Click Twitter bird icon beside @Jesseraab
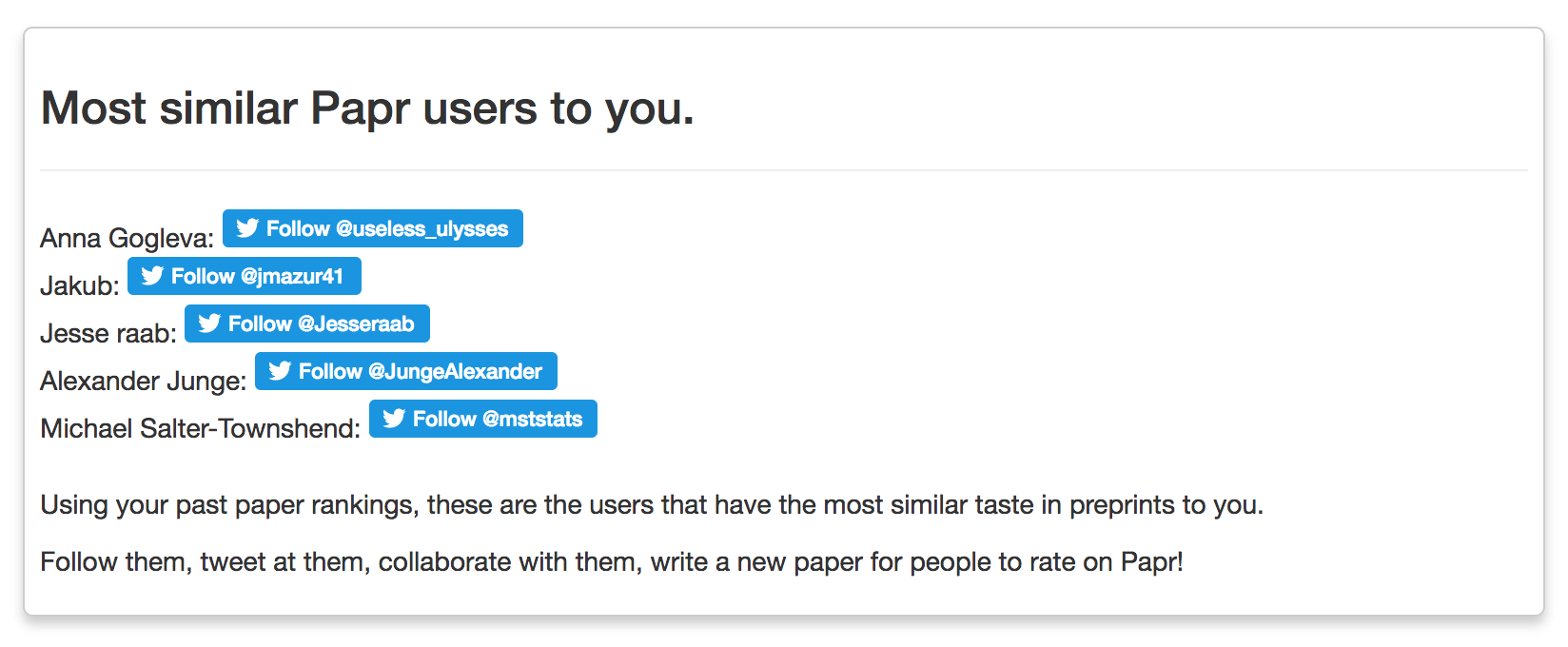The height and width of the screenshot is (647, 1568). (x=209, y=323)
